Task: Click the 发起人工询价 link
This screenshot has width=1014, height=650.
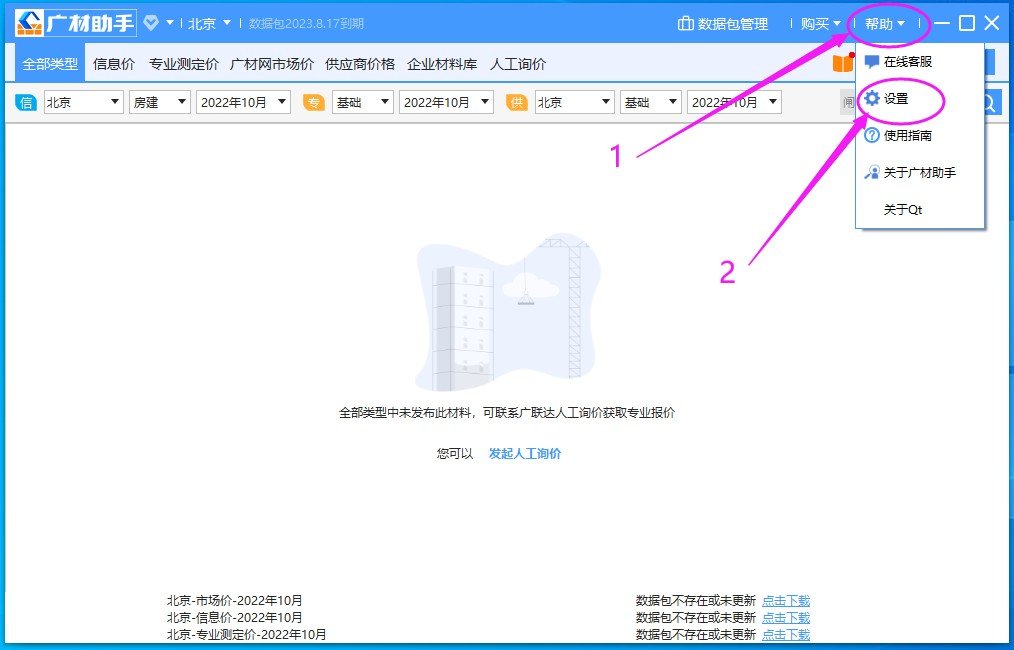Action: coord(526,453)
